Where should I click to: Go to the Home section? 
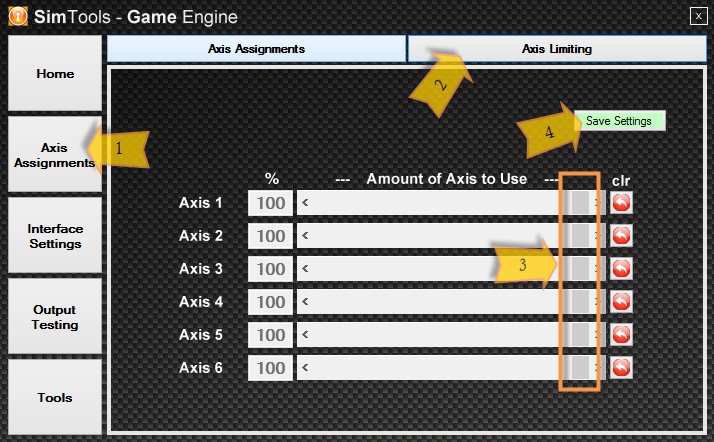click(55, 73)
